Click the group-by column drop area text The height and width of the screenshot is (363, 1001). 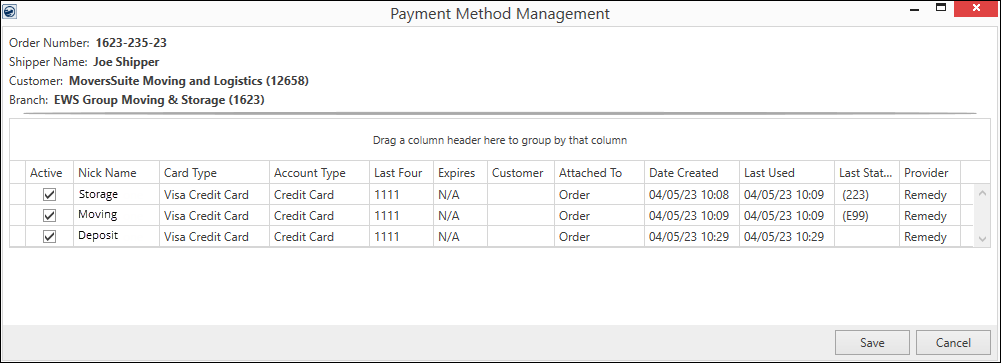(500, 140)
